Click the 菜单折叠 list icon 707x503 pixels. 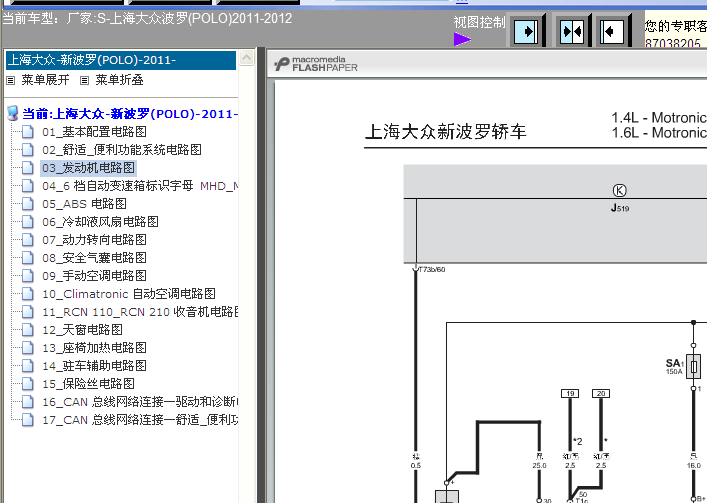(x=84, y=81)
